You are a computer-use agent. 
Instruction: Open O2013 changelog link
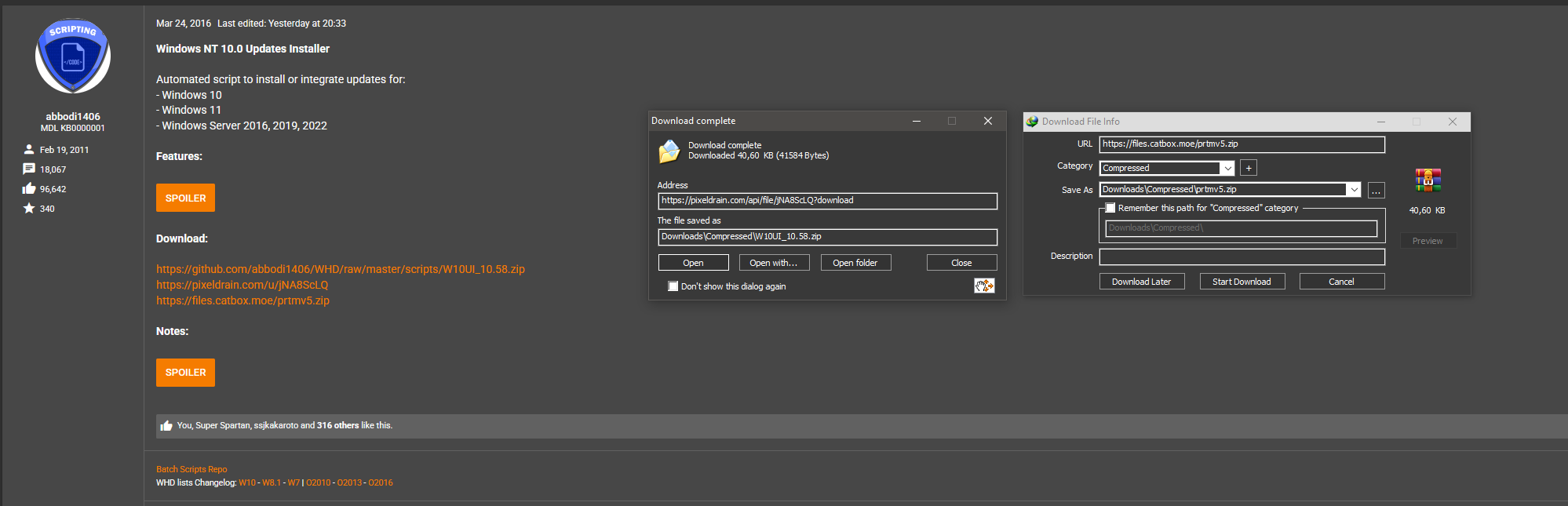point(350,482)
